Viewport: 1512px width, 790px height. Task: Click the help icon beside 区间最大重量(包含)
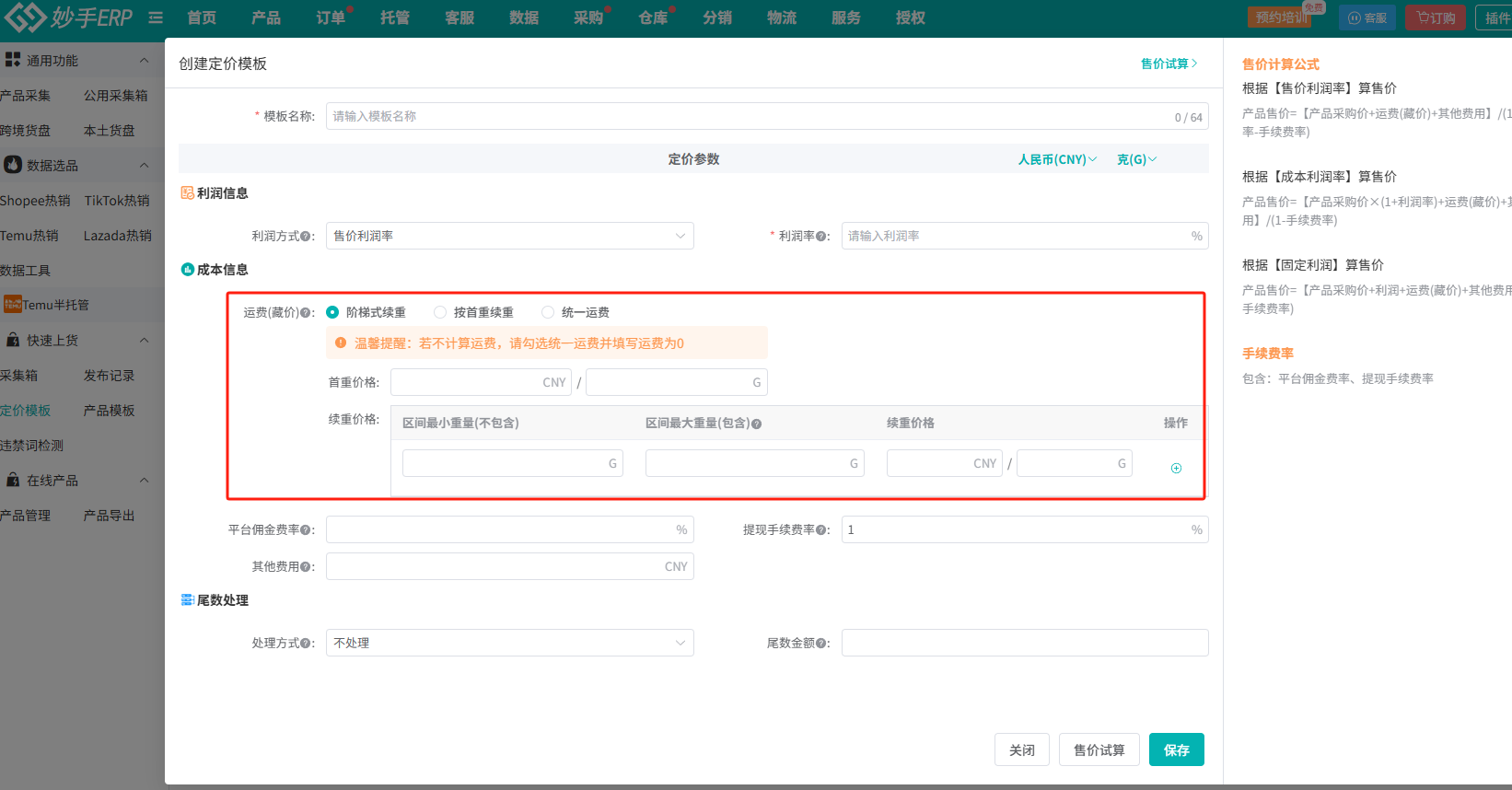[756, 424]
